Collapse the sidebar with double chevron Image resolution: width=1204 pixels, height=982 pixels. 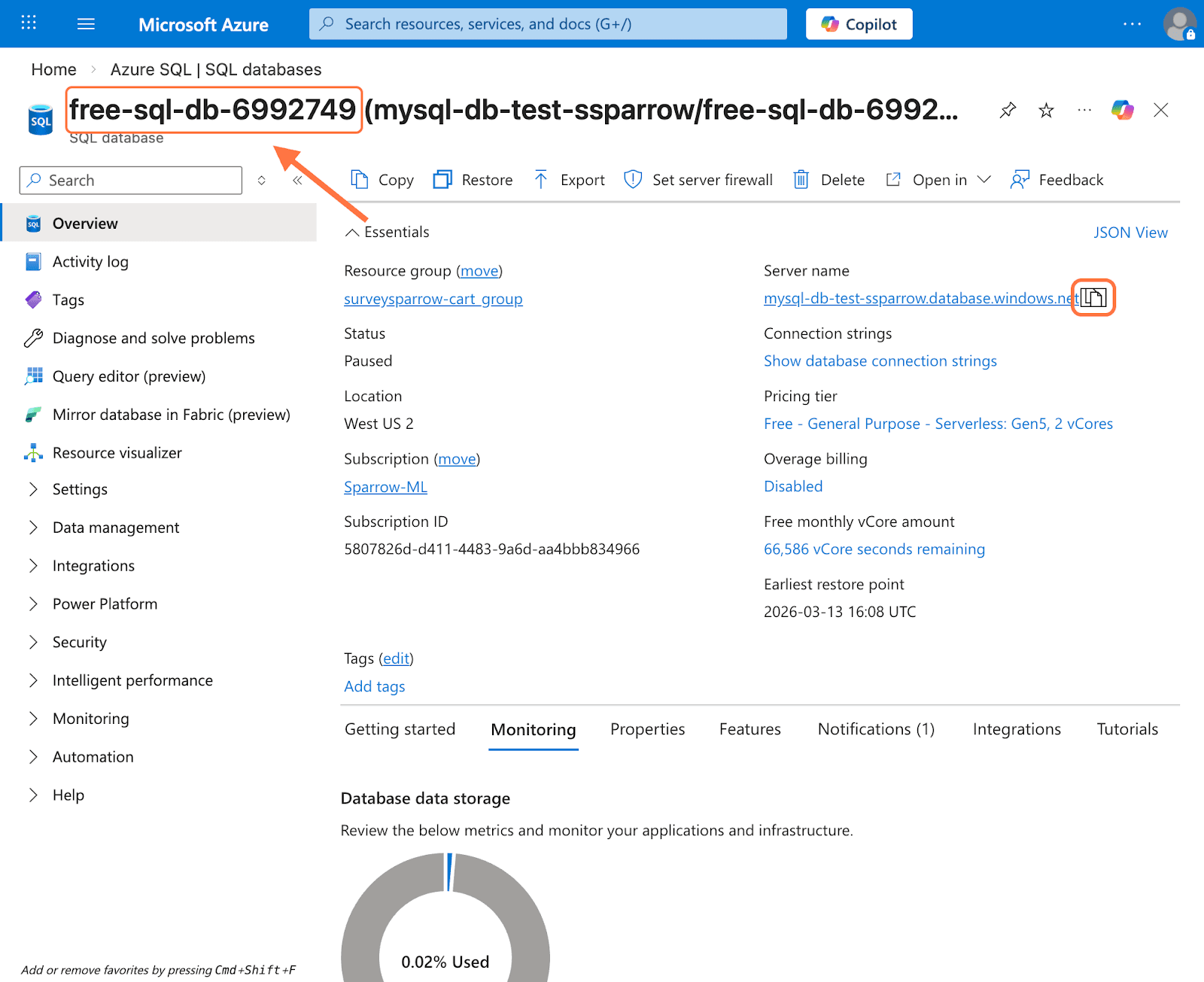coord(297,181)
